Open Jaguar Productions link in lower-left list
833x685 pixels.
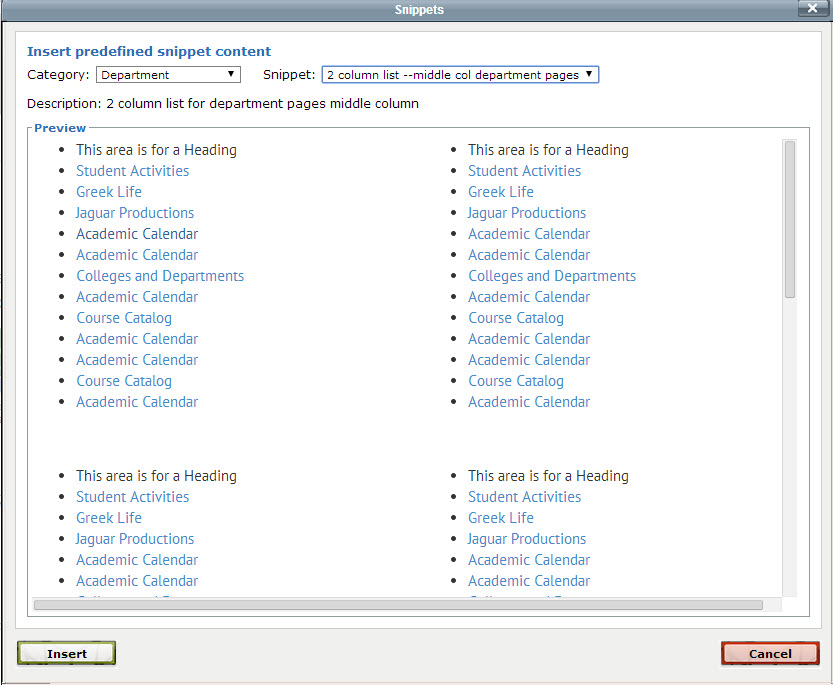(x=134, y=539)
